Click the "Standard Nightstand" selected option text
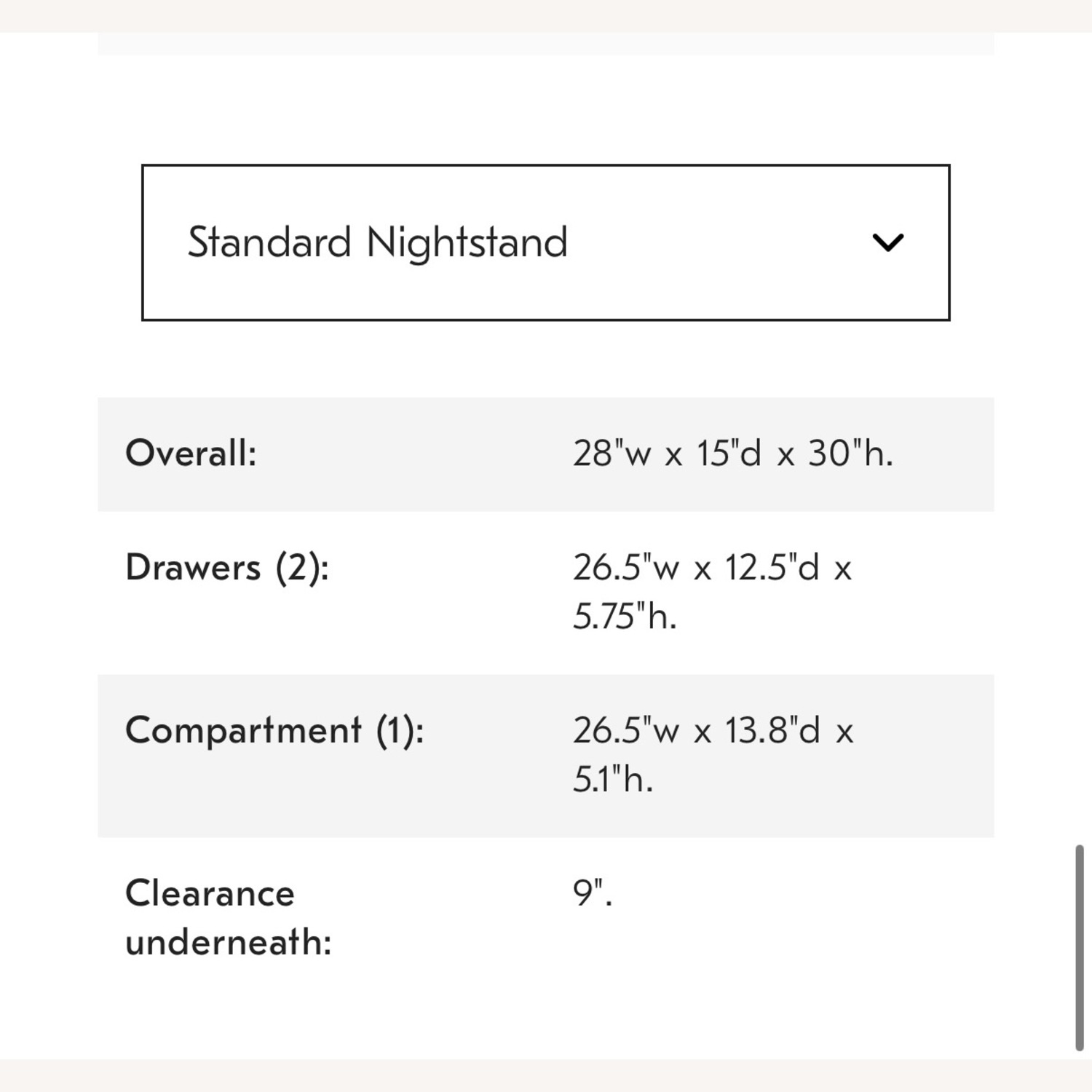Screen dimensions: 1092x1092 [x=377, y=242]
